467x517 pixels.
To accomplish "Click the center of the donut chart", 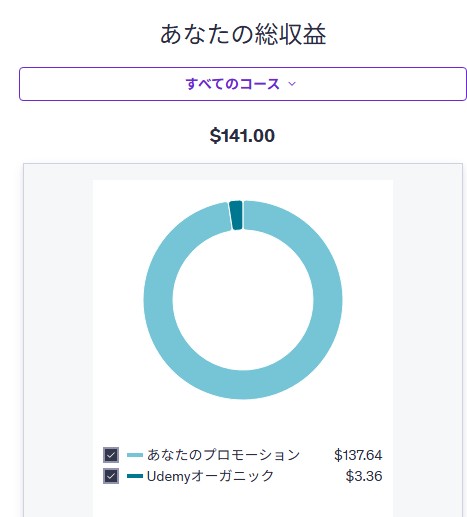I will pyautogui.click(x=243, y=300).
